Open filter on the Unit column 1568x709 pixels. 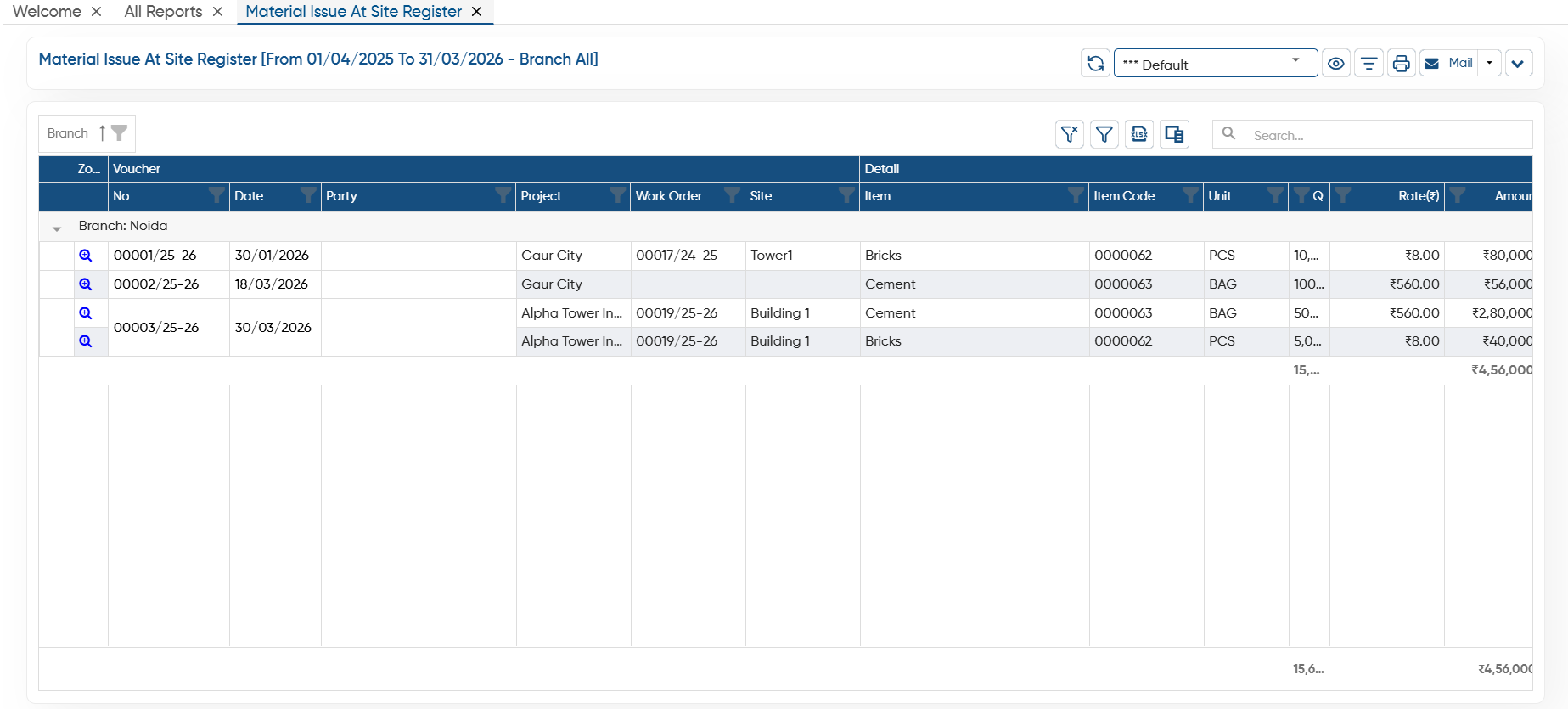tap(1275, 196)
